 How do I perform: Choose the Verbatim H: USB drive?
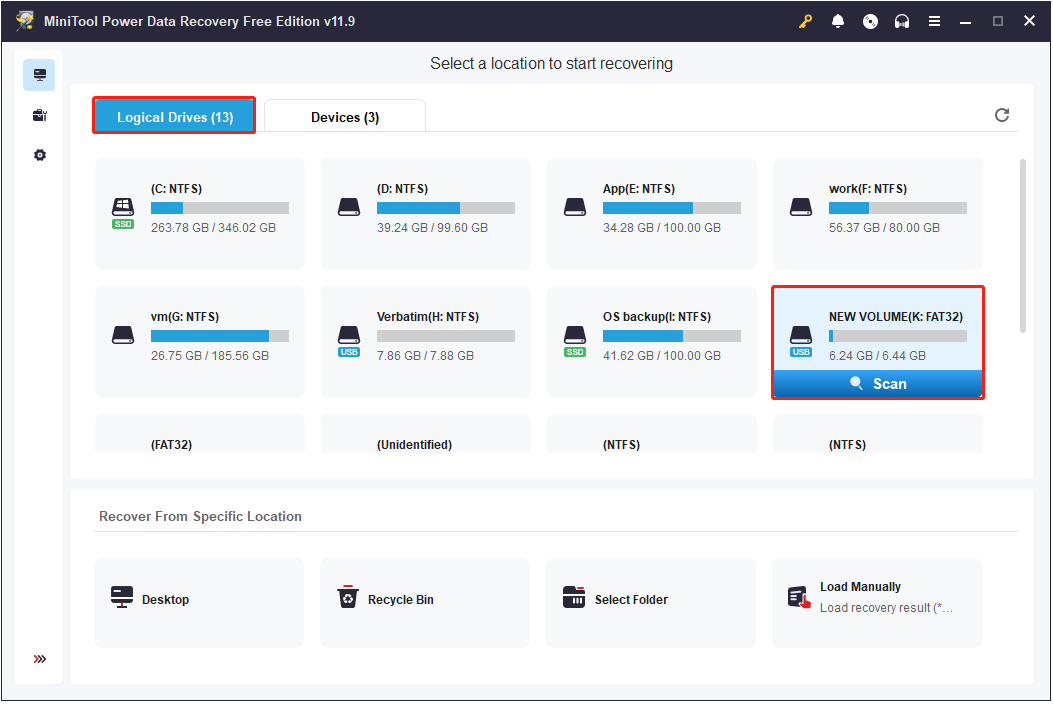(x=426, y=341)
